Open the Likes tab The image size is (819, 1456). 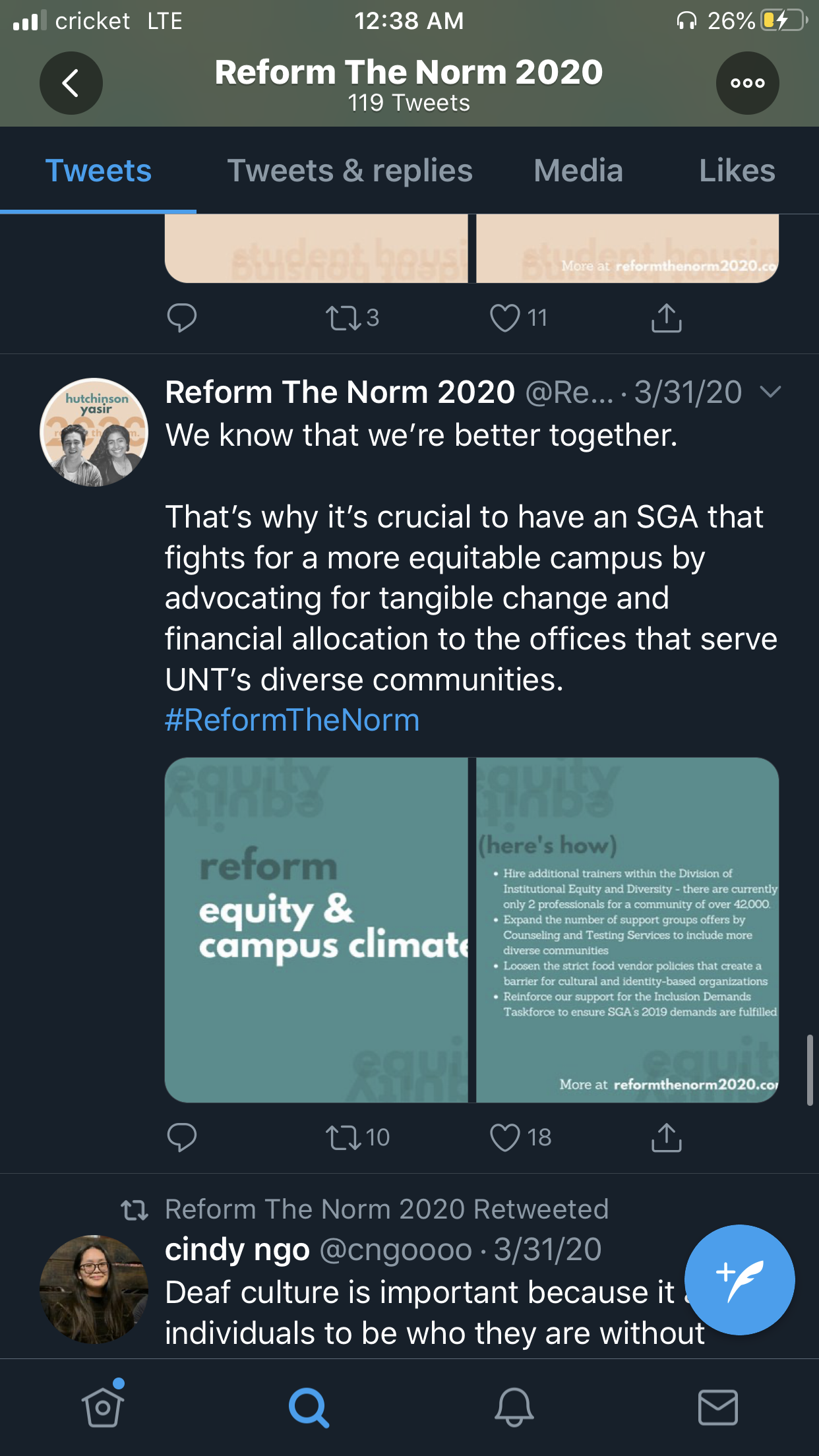[737, 171]
